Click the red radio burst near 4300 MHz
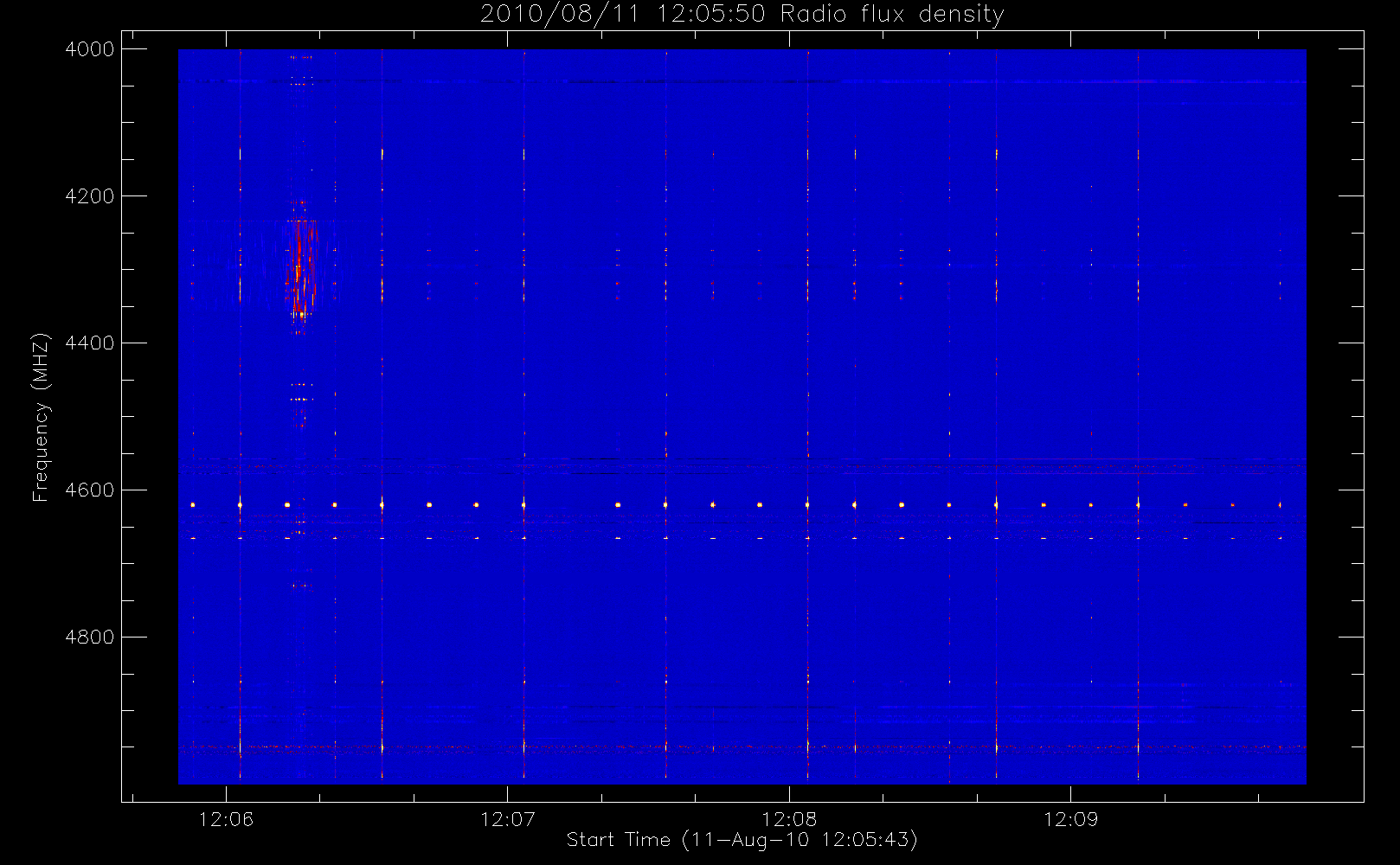This screenshot has height=865, width=1400. (299, 266)
